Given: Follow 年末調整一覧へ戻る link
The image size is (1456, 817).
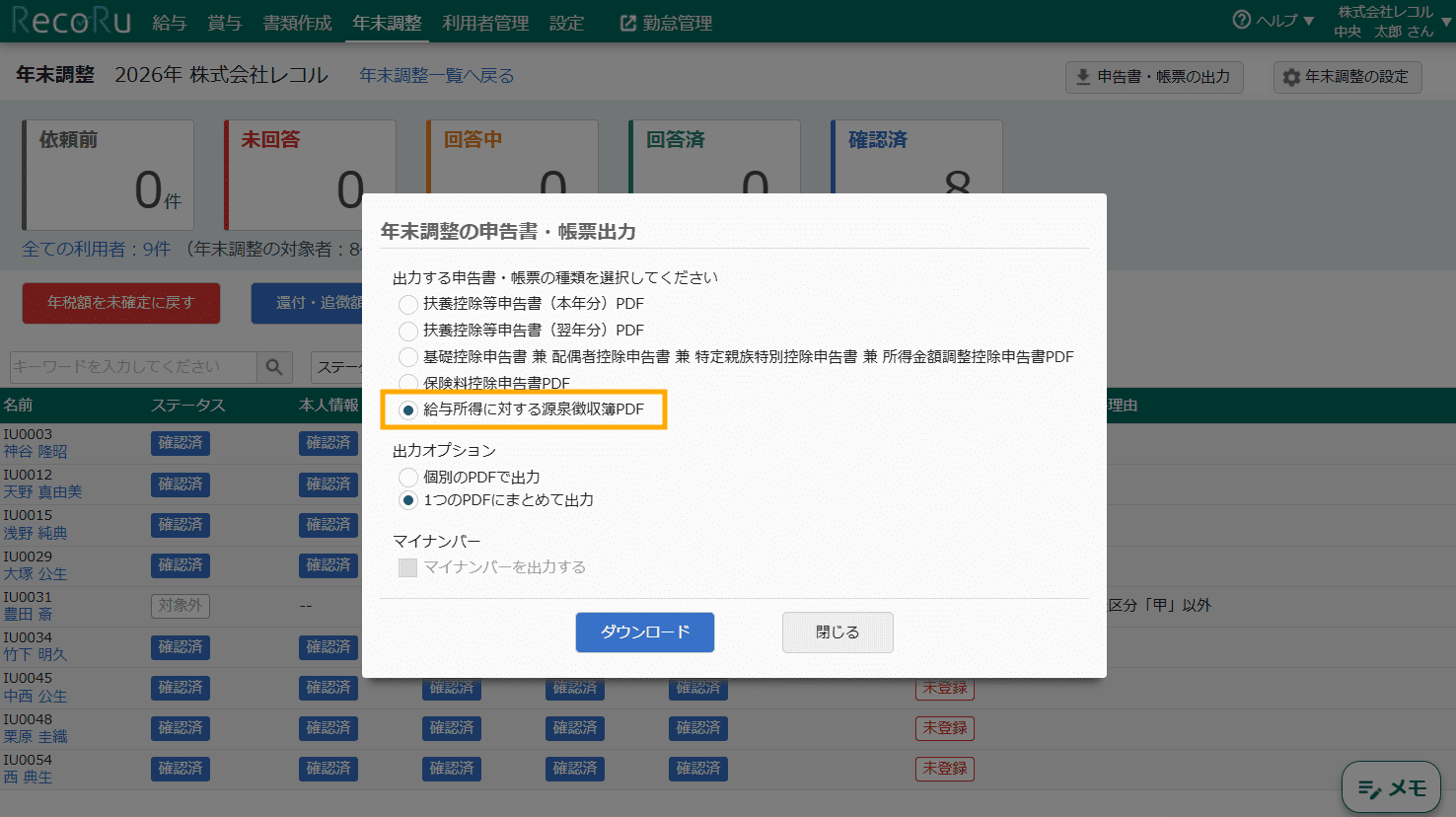Looking at the screenshot, I should [x=437, y=76].
